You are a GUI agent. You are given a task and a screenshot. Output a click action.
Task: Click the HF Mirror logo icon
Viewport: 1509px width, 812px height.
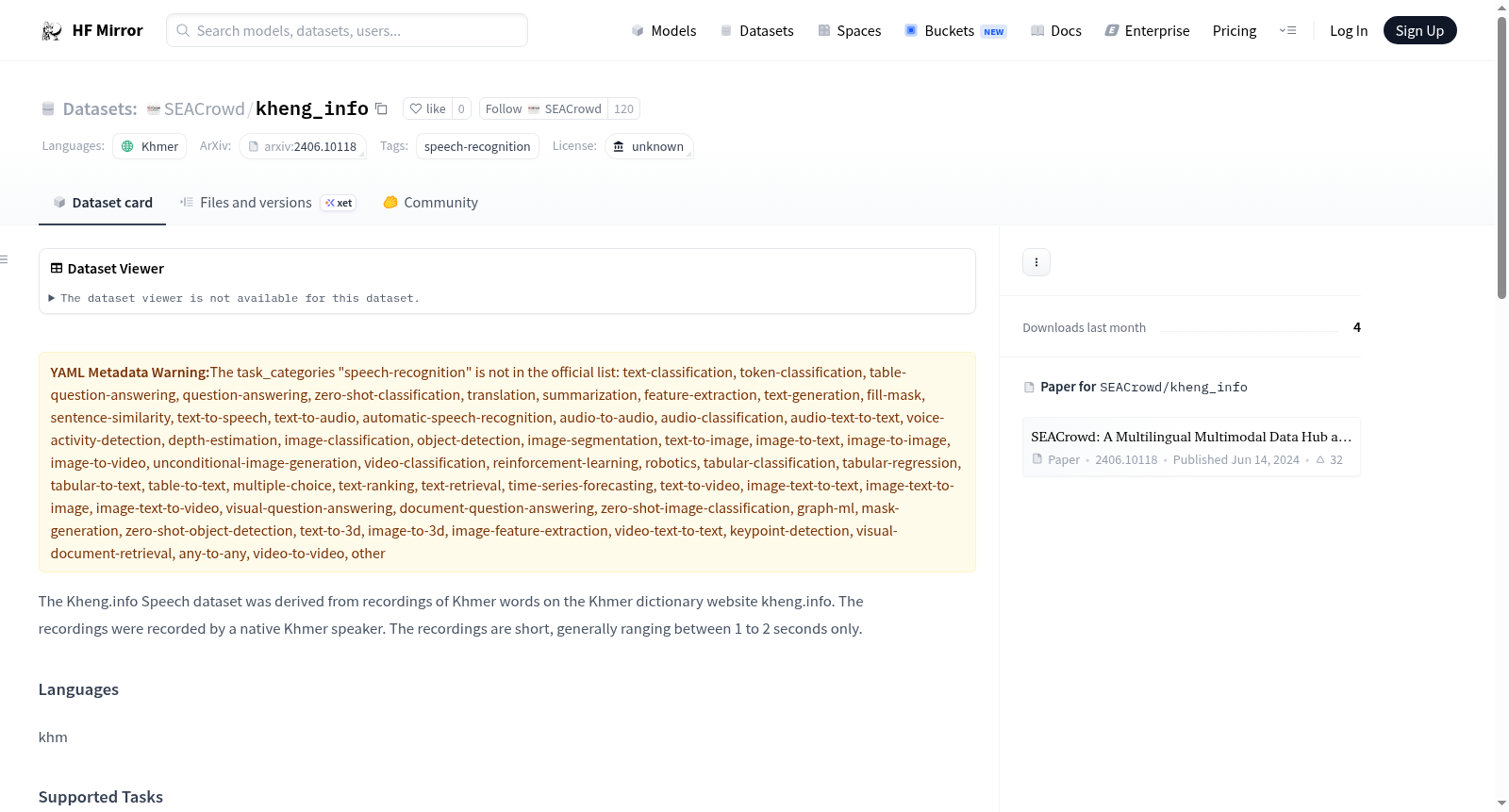tap(51, 31)
